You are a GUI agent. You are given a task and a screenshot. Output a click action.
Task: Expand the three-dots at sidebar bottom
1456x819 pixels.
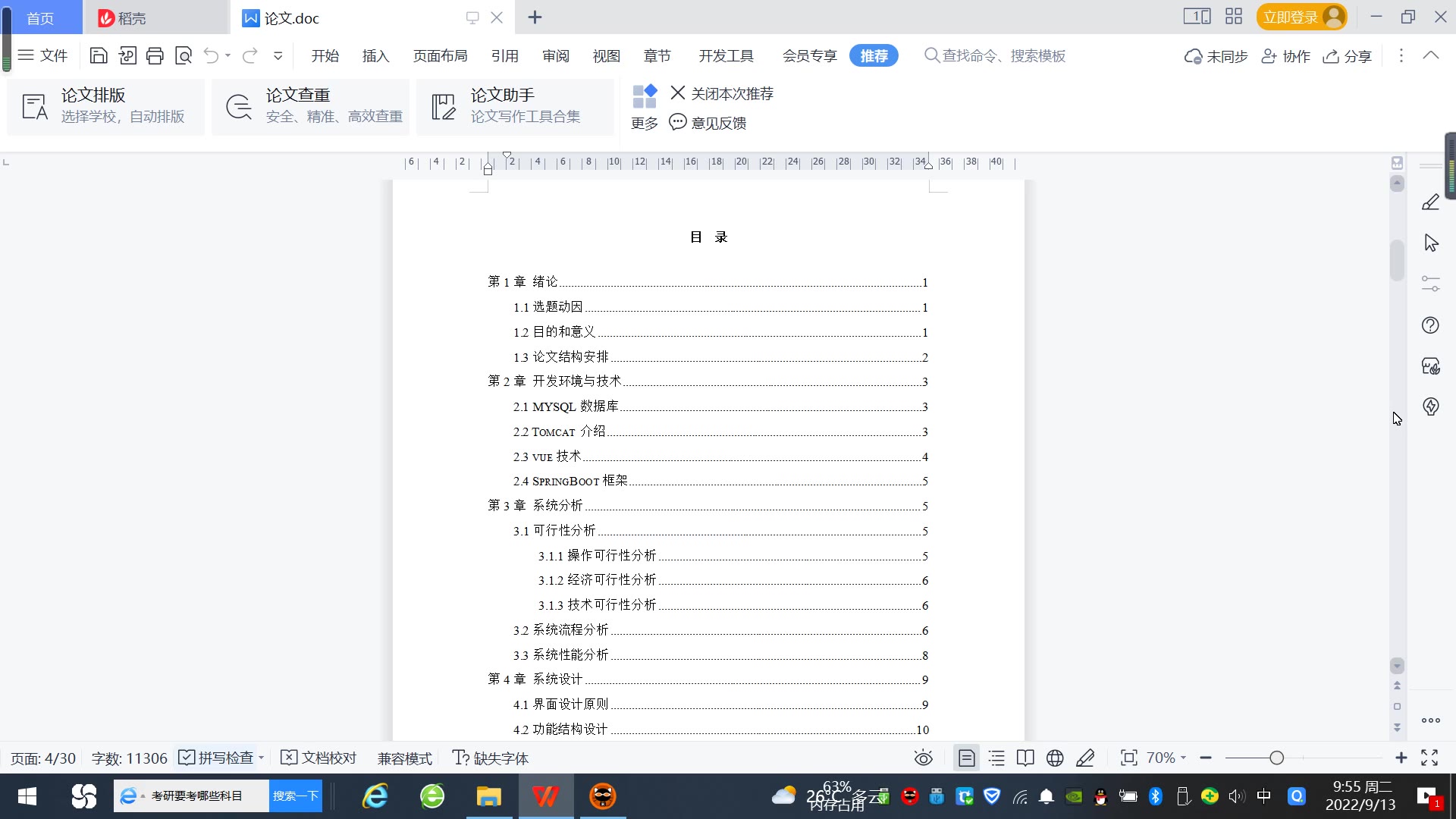click(1431, 720)
